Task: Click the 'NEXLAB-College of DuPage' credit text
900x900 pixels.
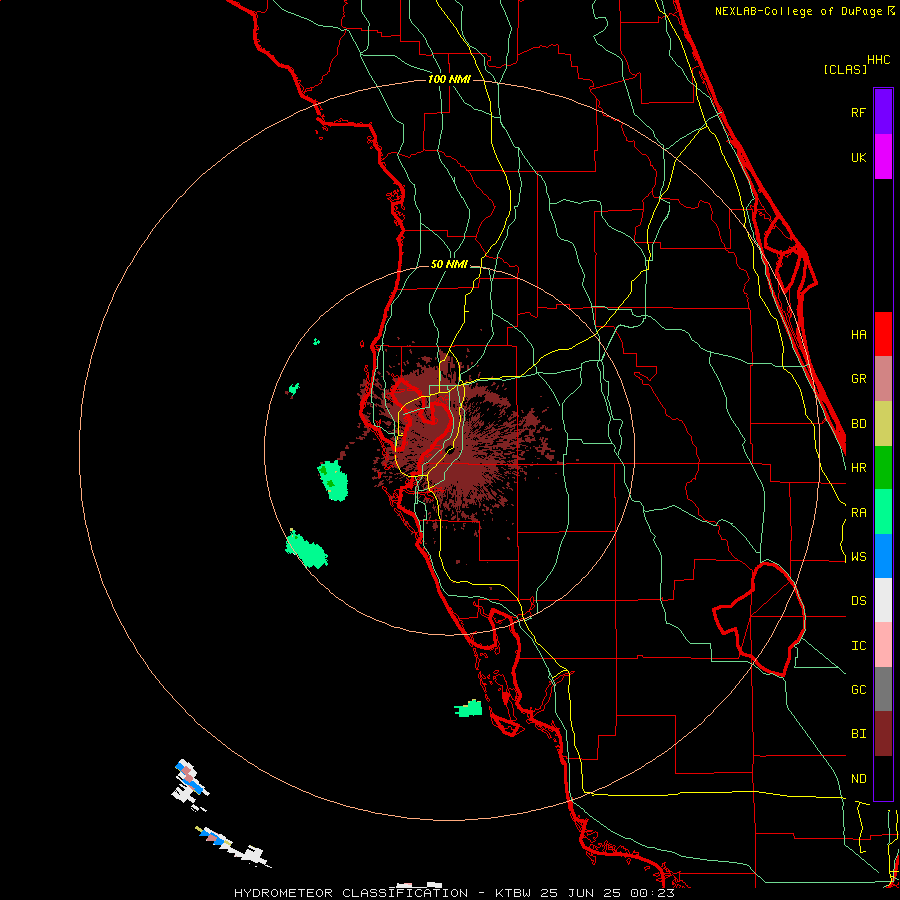Action: click(798, 11)
